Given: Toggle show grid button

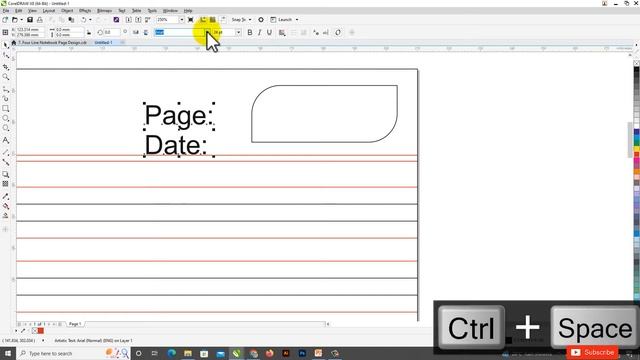Looking at the screenshot, I should pyautogui.click(x=213, y=20).
